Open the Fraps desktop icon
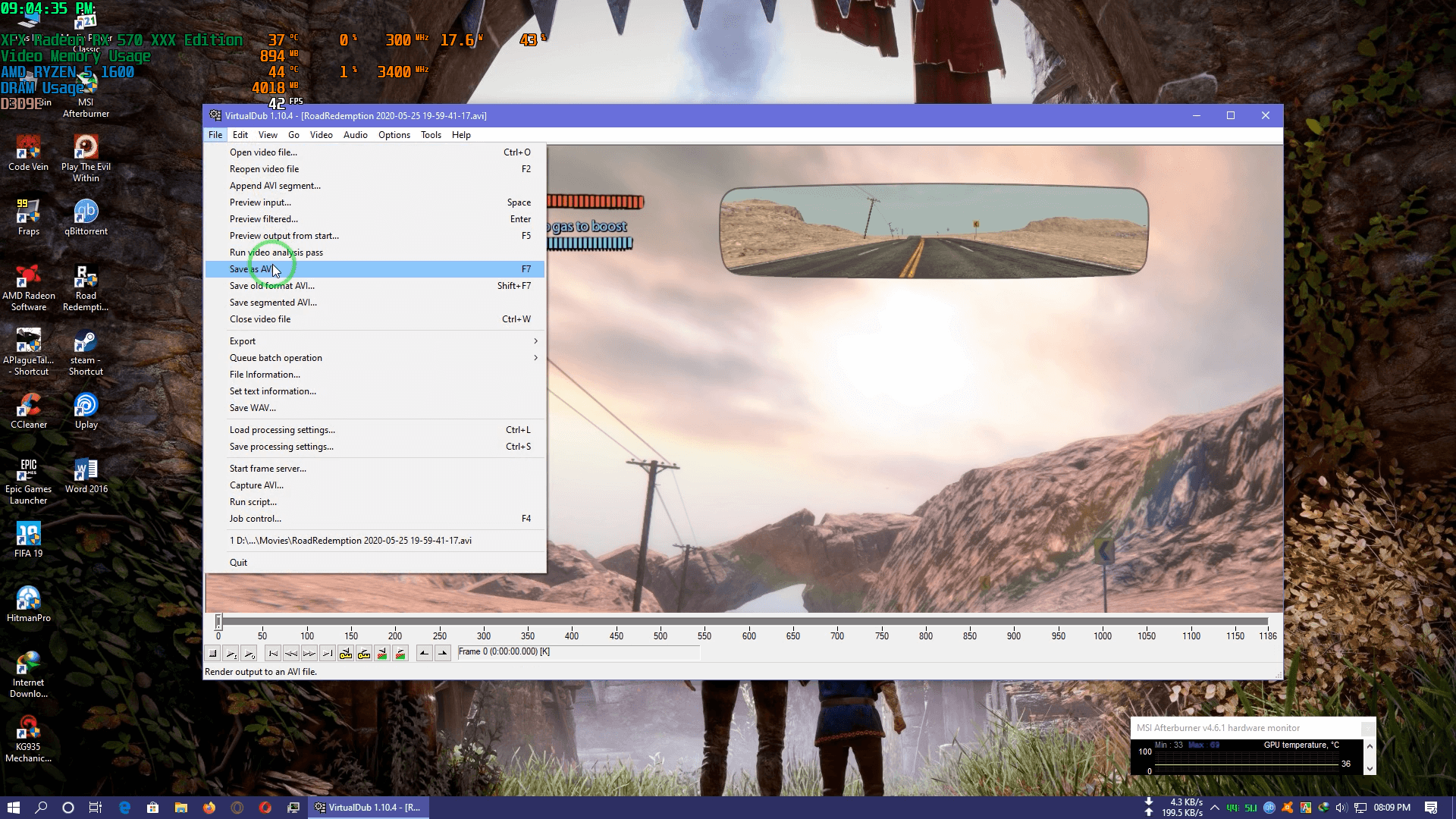The image size is (1456, 819). [x=29, y=217]
